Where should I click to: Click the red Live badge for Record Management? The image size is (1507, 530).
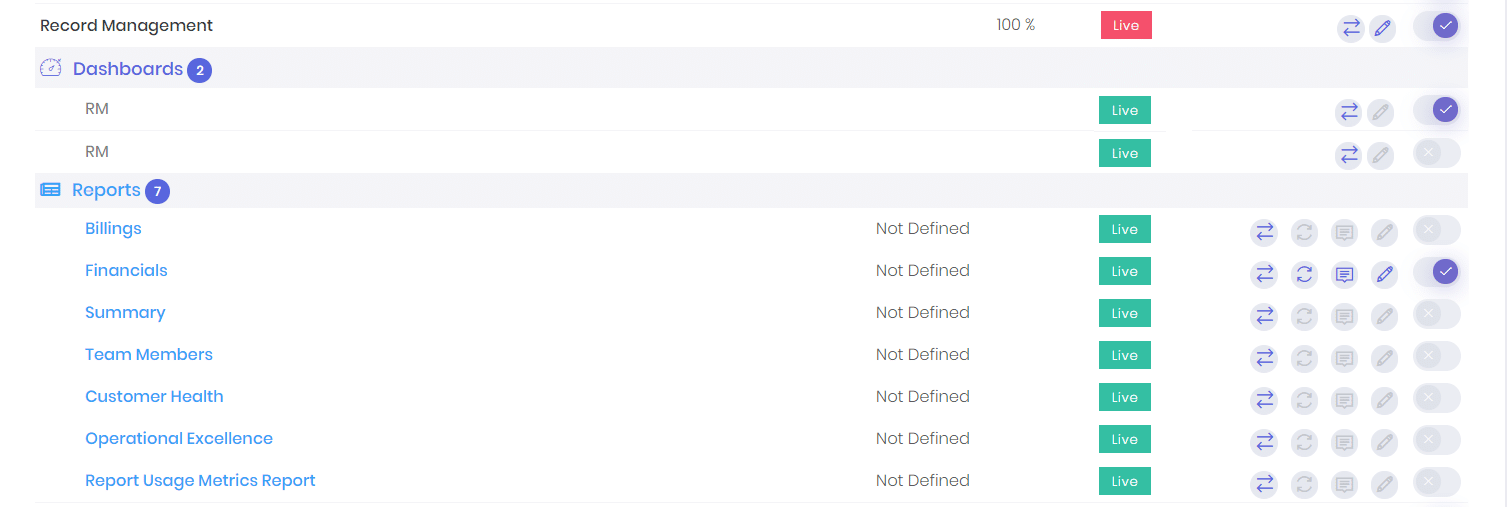click(1126, 26)
